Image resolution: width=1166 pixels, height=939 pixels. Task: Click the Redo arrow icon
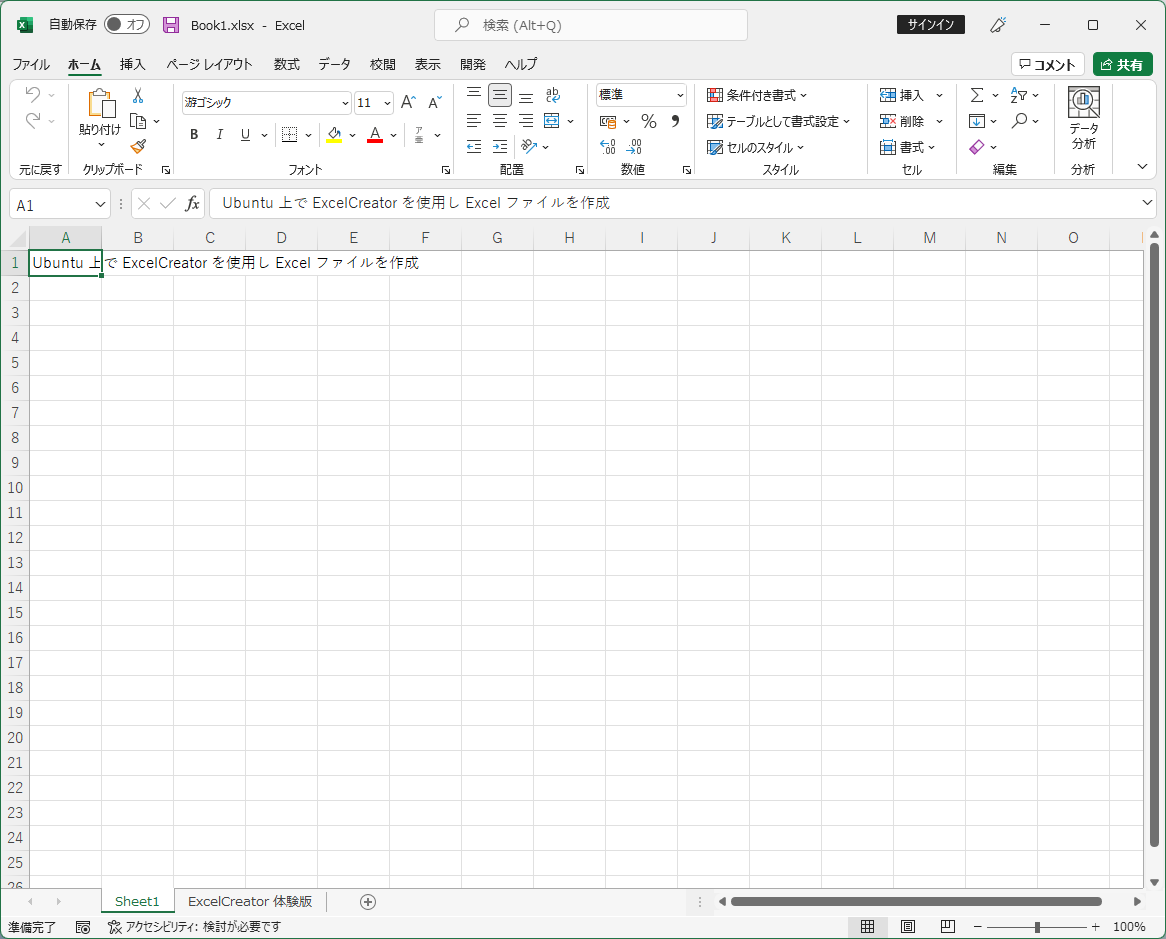[x=33, y=120]
